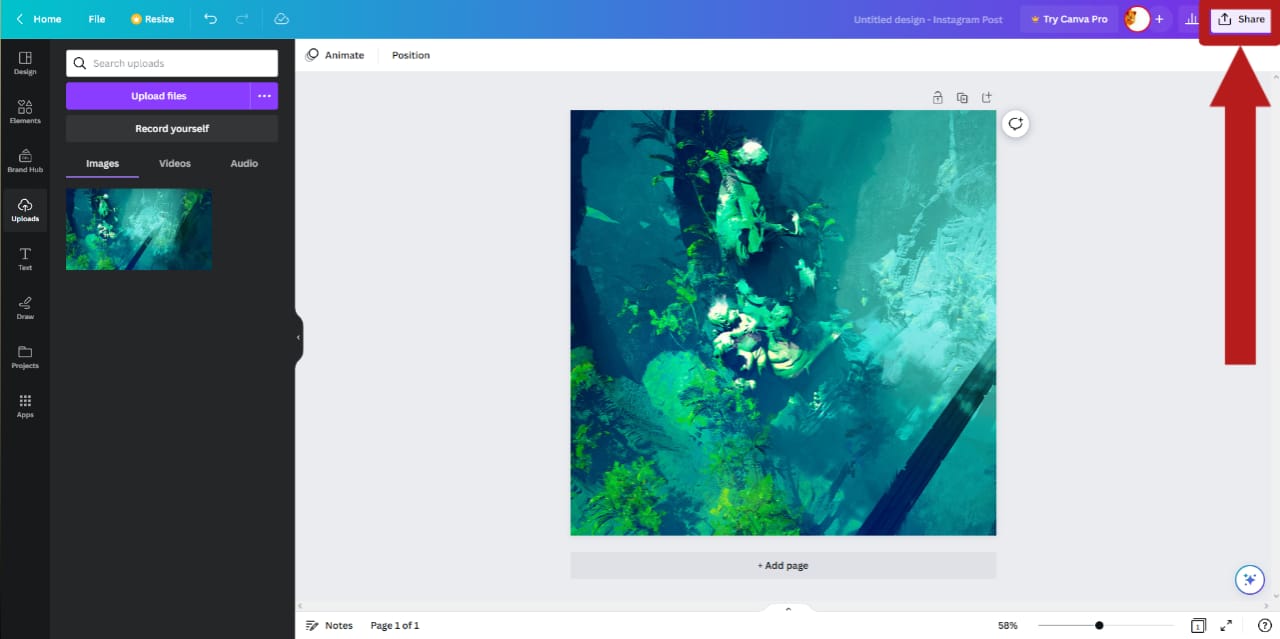Click the 58% zoom value
This screenshot has width=1280, height=639.
tap(1007, 626)
